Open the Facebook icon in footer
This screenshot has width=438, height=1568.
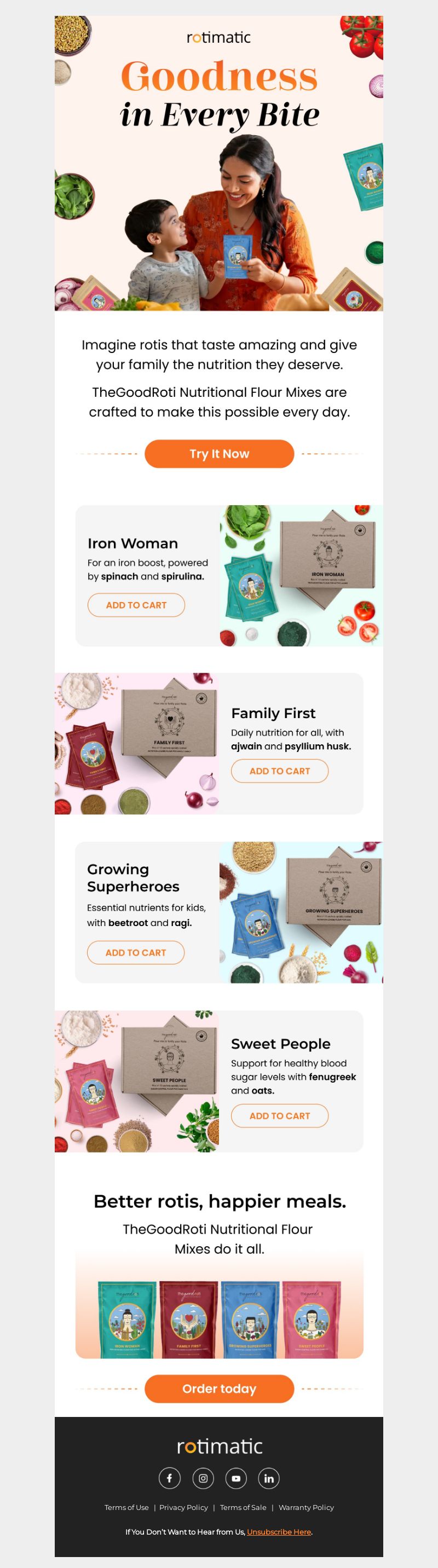coord(169,1478)
